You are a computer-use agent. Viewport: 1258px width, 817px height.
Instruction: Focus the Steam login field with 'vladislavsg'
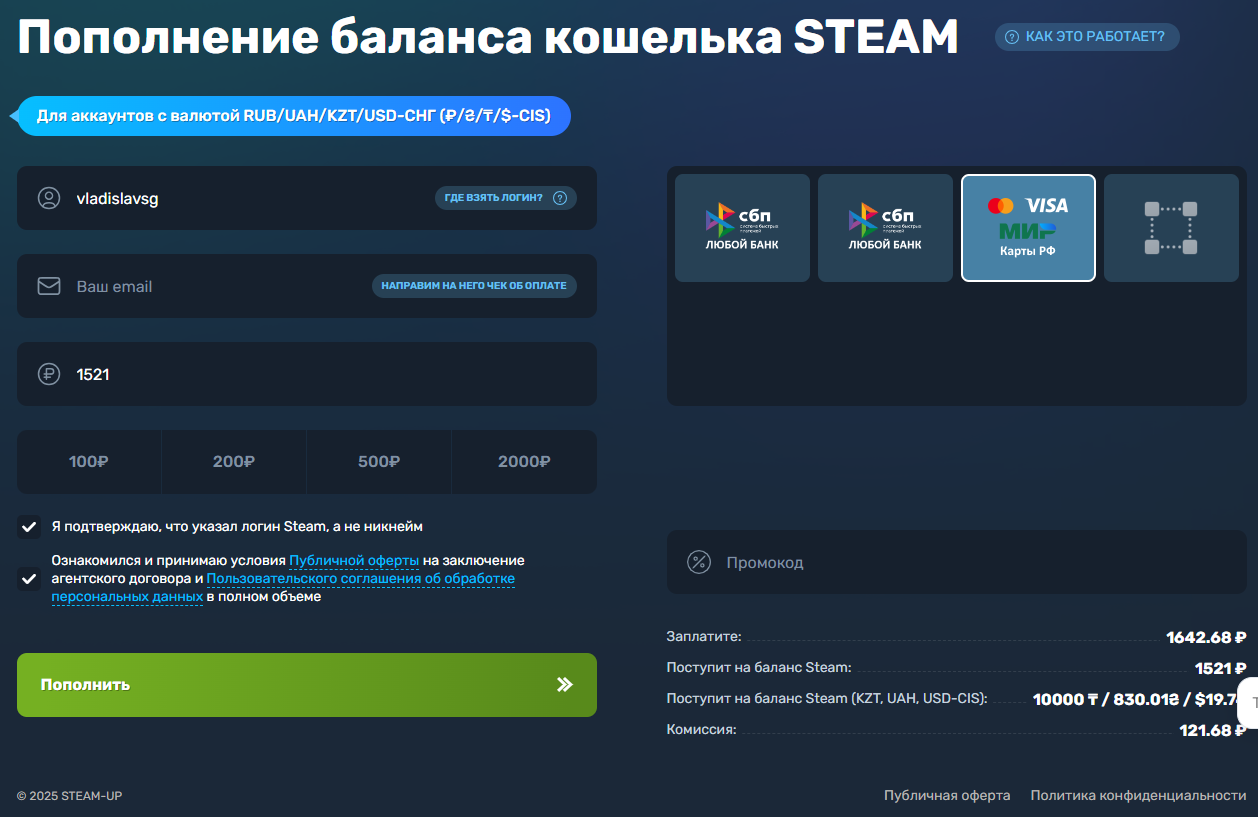pyautogui.click(x=307, y=198)
